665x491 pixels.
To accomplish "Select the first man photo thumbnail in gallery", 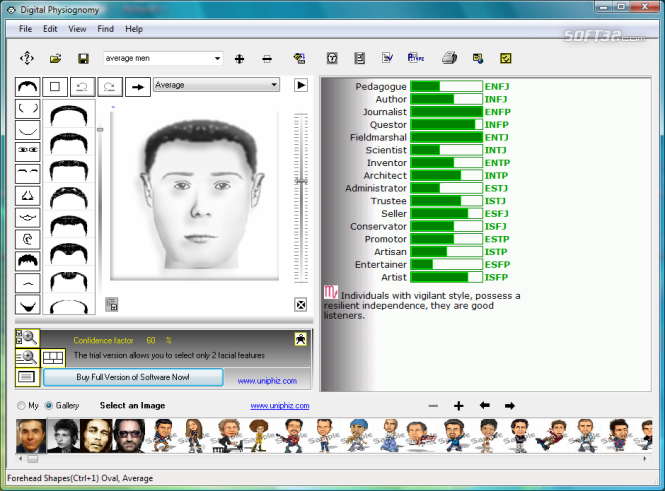I will [x=31, y=436].
